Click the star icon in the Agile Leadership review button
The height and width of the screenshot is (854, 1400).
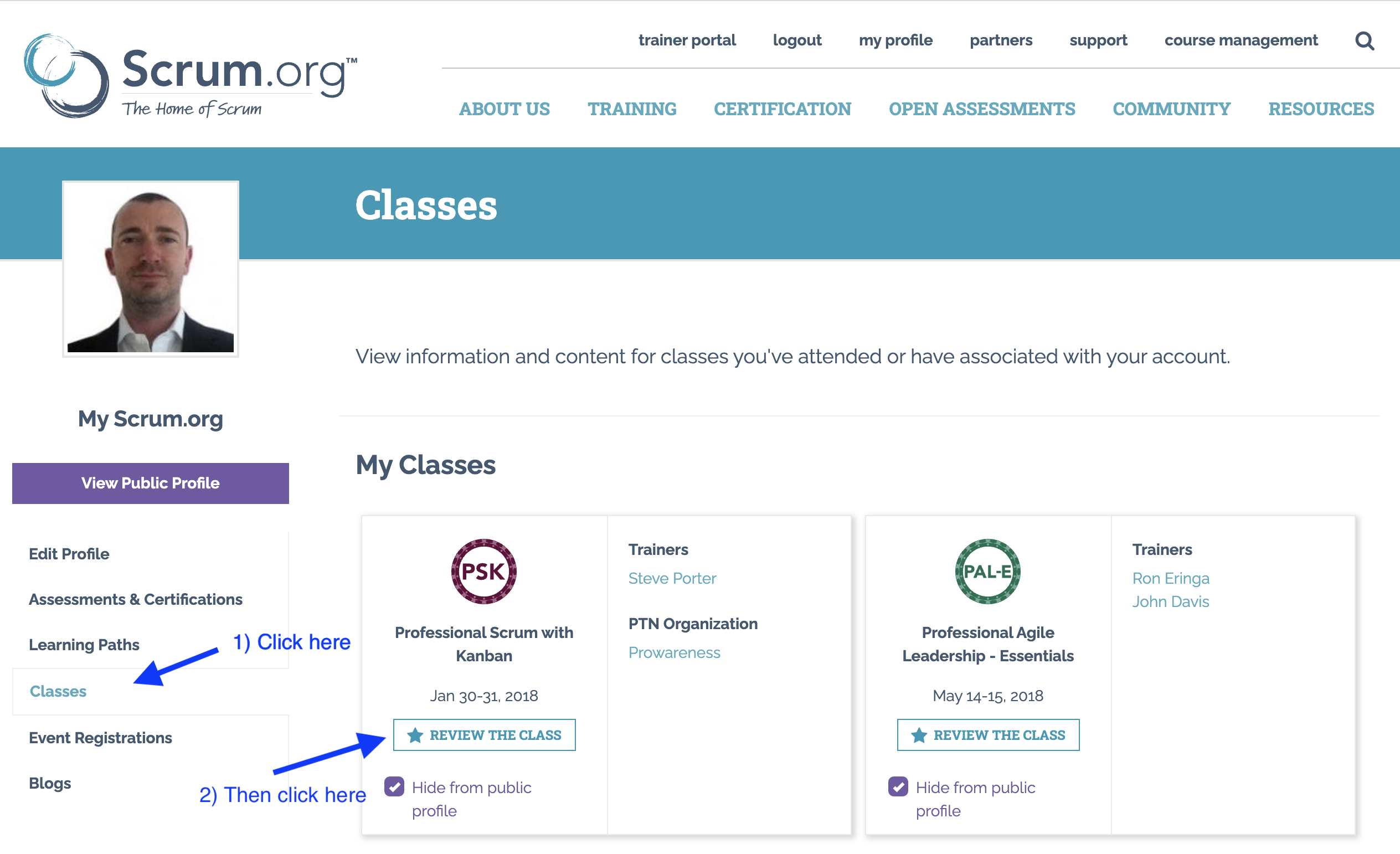[x=919, y=735]
